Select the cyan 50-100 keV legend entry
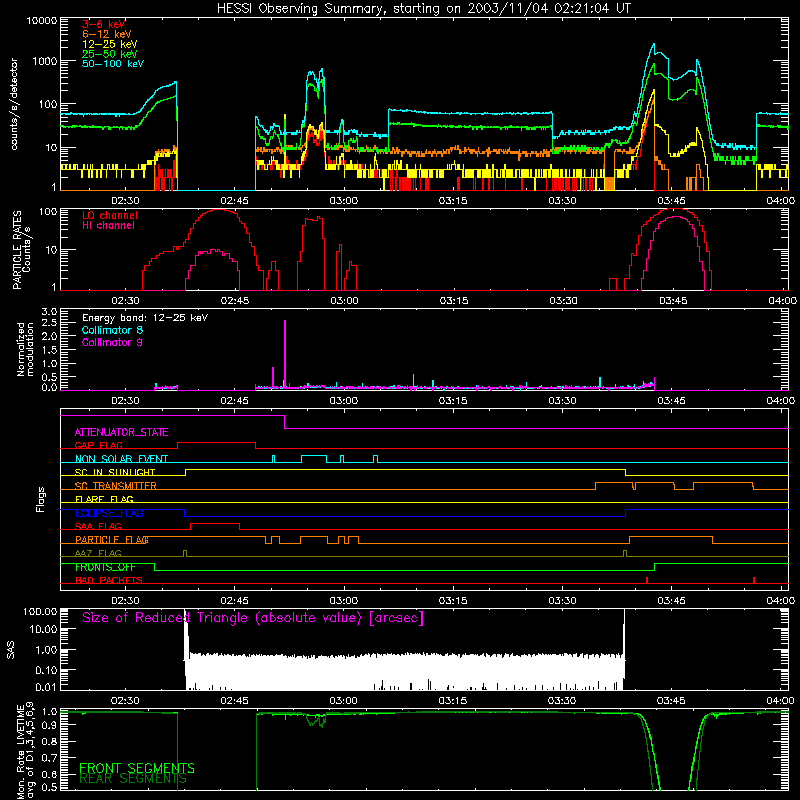 tap(113, 64)
